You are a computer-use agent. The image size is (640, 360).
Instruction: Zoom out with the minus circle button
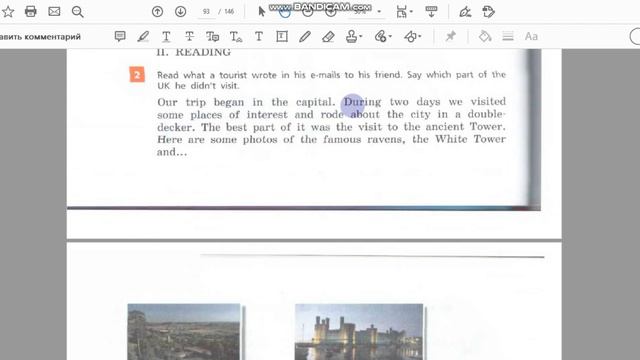click(308, 11)
